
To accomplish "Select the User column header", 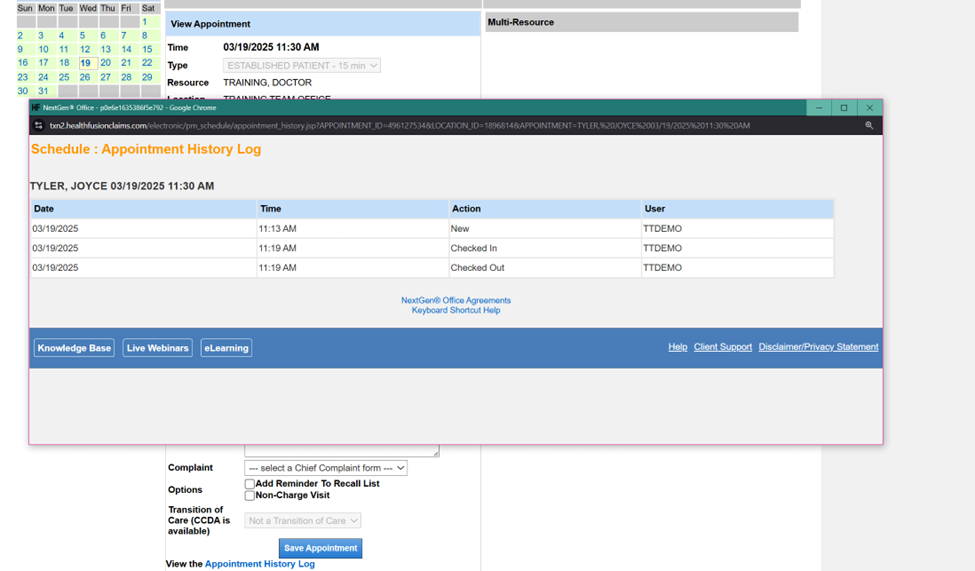I will click(x=737, y=209).
